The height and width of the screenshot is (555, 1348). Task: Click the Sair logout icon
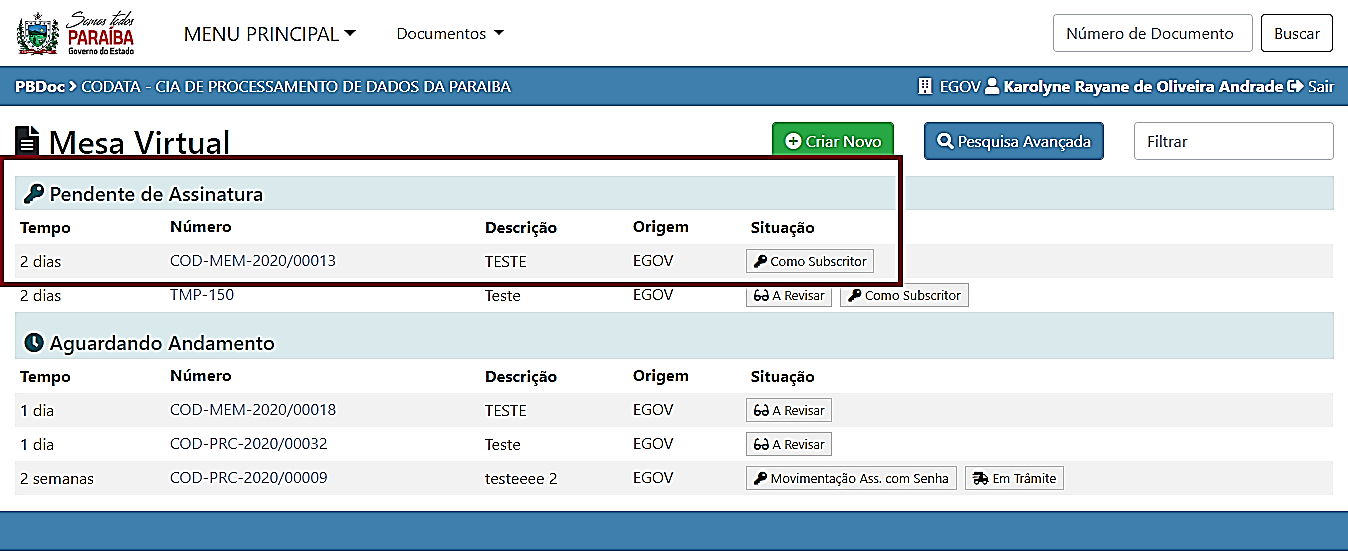[x=1296, y=87]
